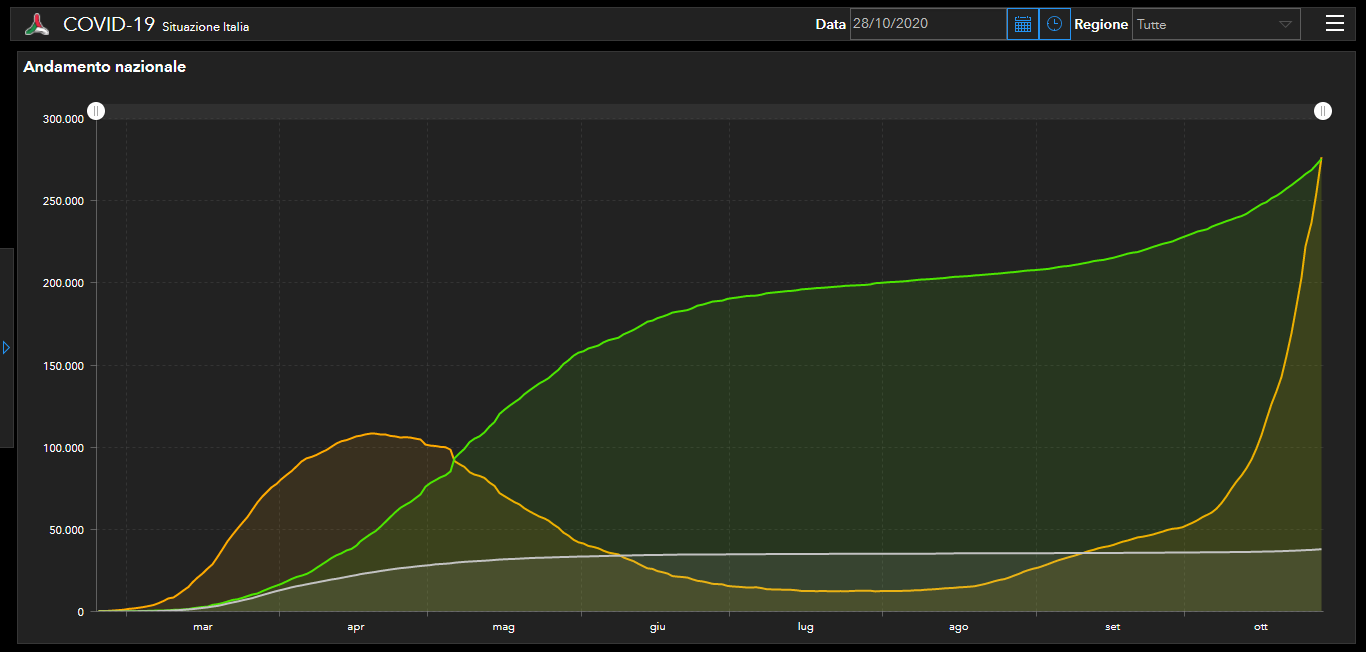Screen dimensions: 1366x652
Task: Open the calendar date picker
Action: (x=1022, y=24)
